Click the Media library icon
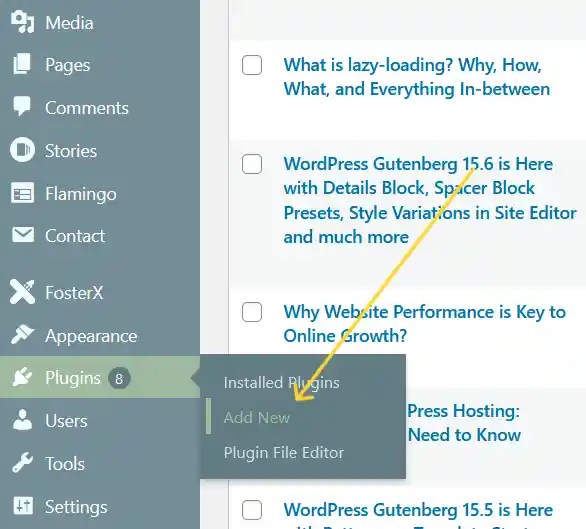 (x=22, y=22)
